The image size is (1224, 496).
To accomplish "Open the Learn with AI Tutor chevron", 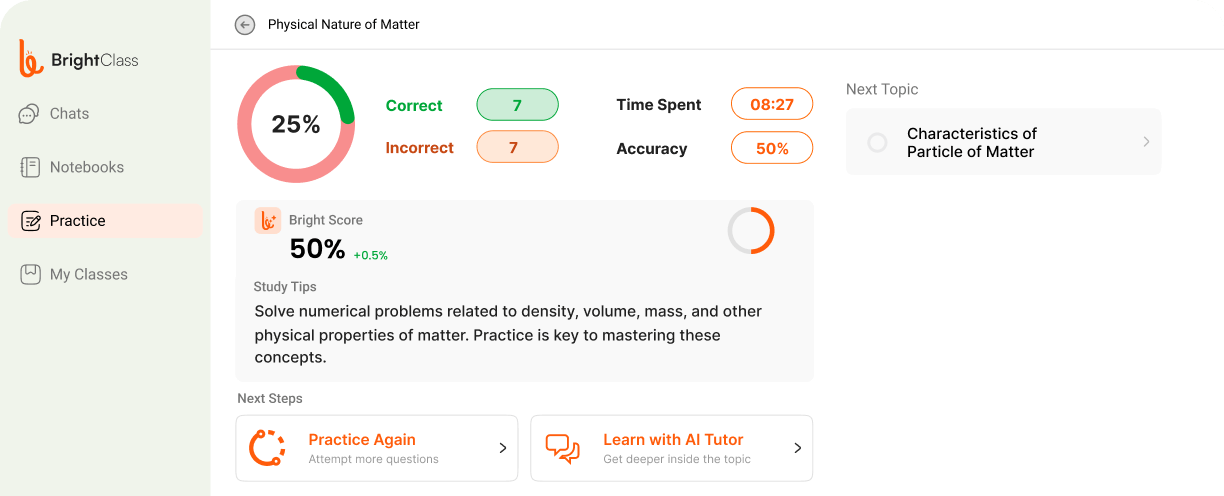I will 798,448.
